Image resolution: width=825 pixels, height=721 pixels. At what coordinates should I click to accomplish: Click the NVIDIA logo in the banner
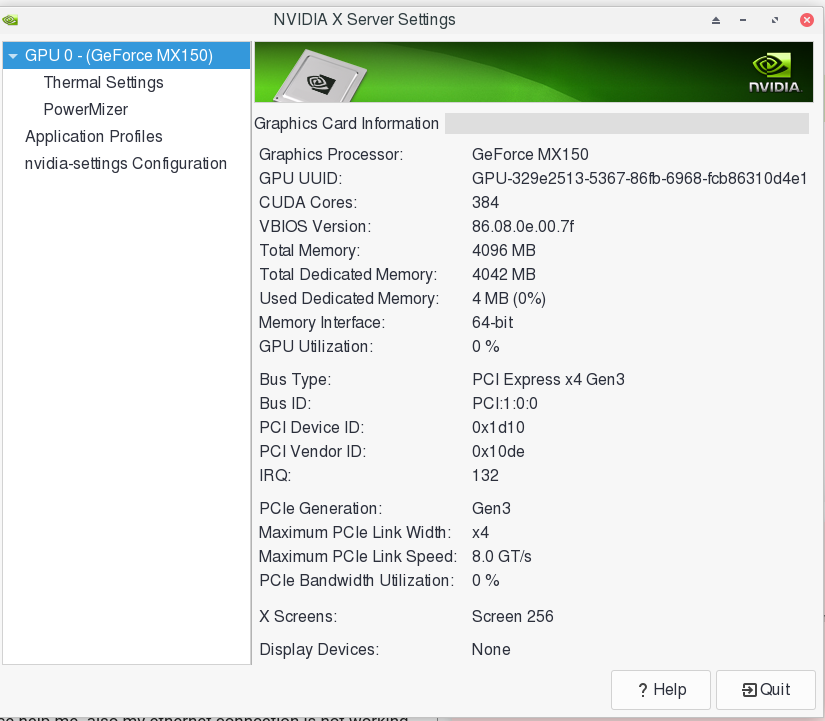(x=775, y=72)
